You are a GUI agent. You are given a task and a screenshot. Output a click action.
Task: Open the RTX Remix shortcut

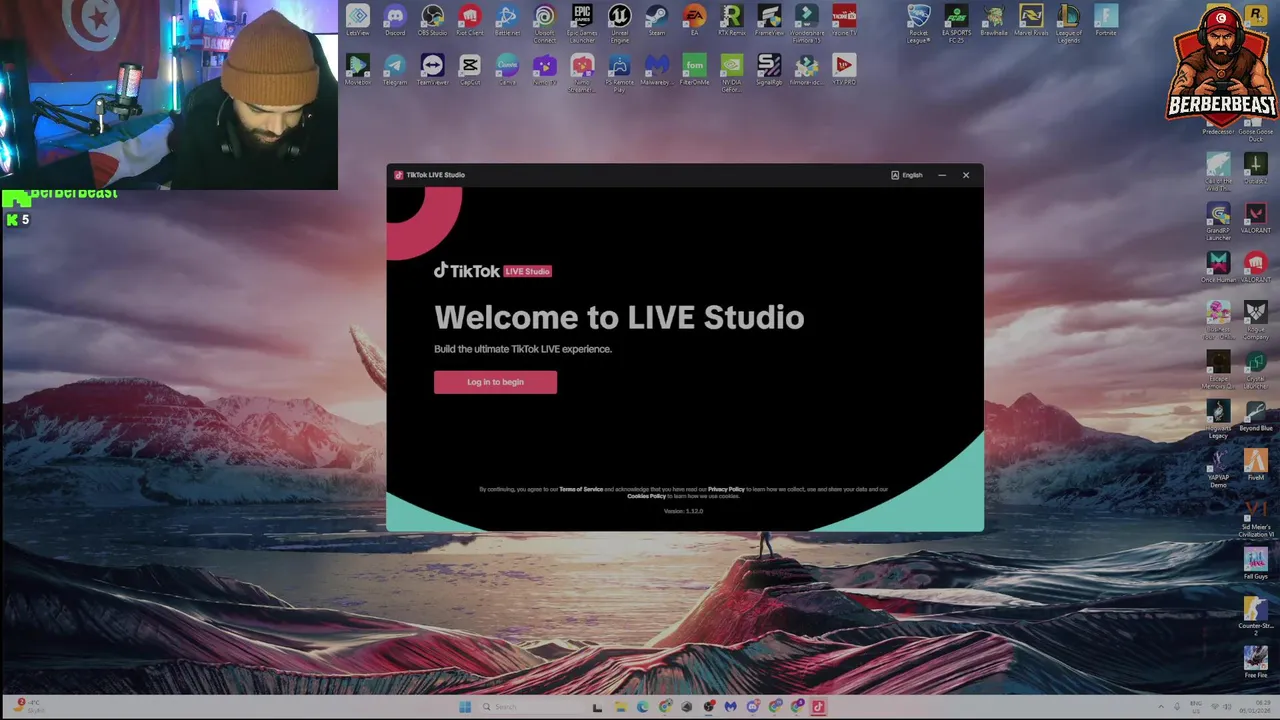[731, 20]
